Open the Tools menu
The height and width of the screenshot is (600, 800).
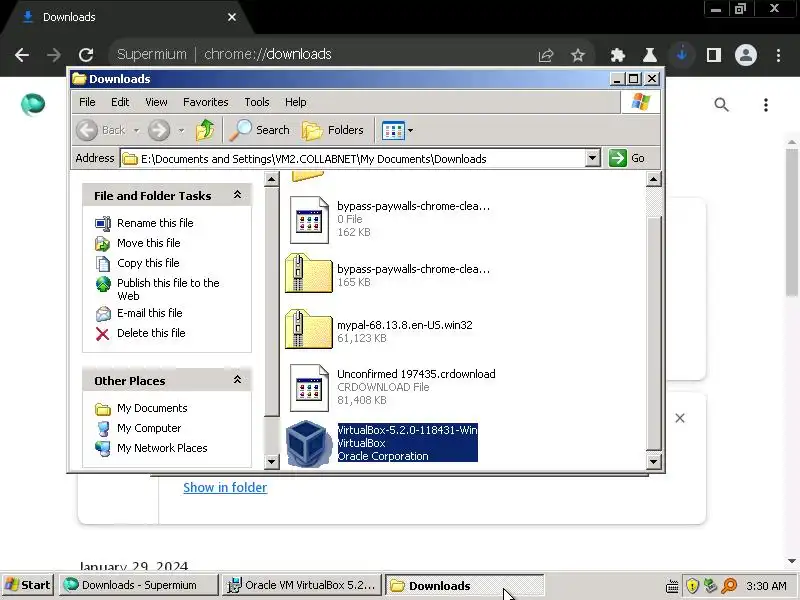[257, 102]
